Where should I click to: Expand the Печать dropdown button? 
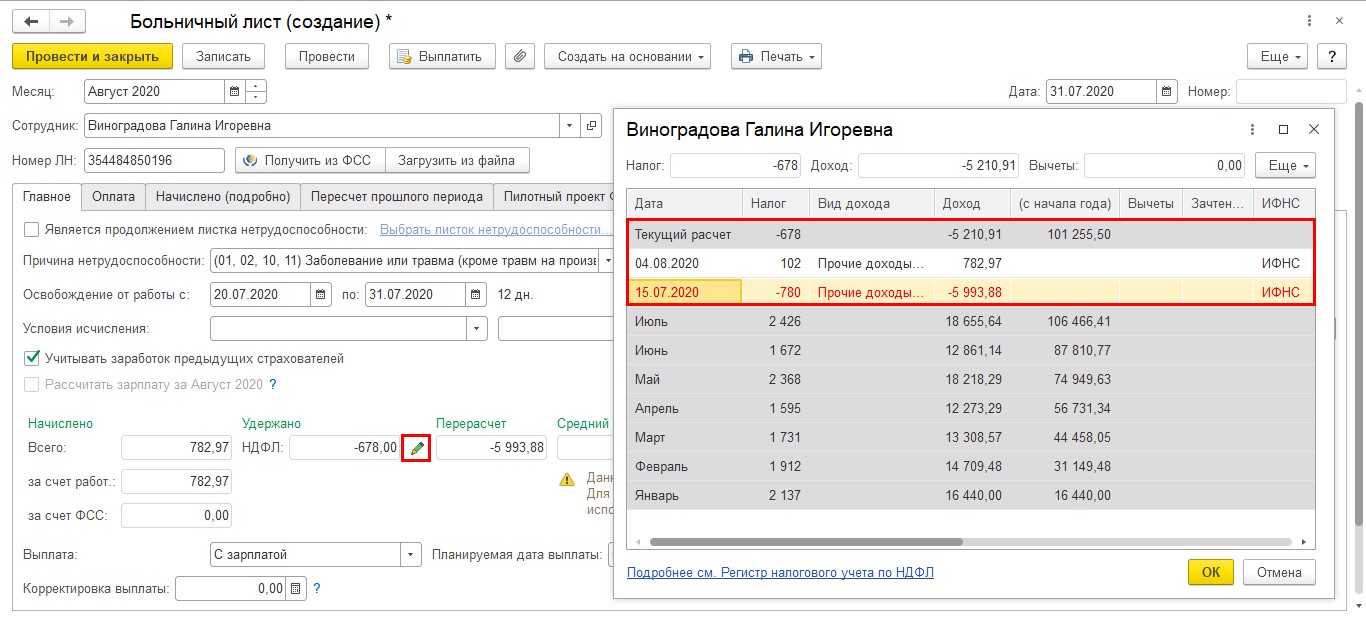pyautogui.click(x=776, y=56)
